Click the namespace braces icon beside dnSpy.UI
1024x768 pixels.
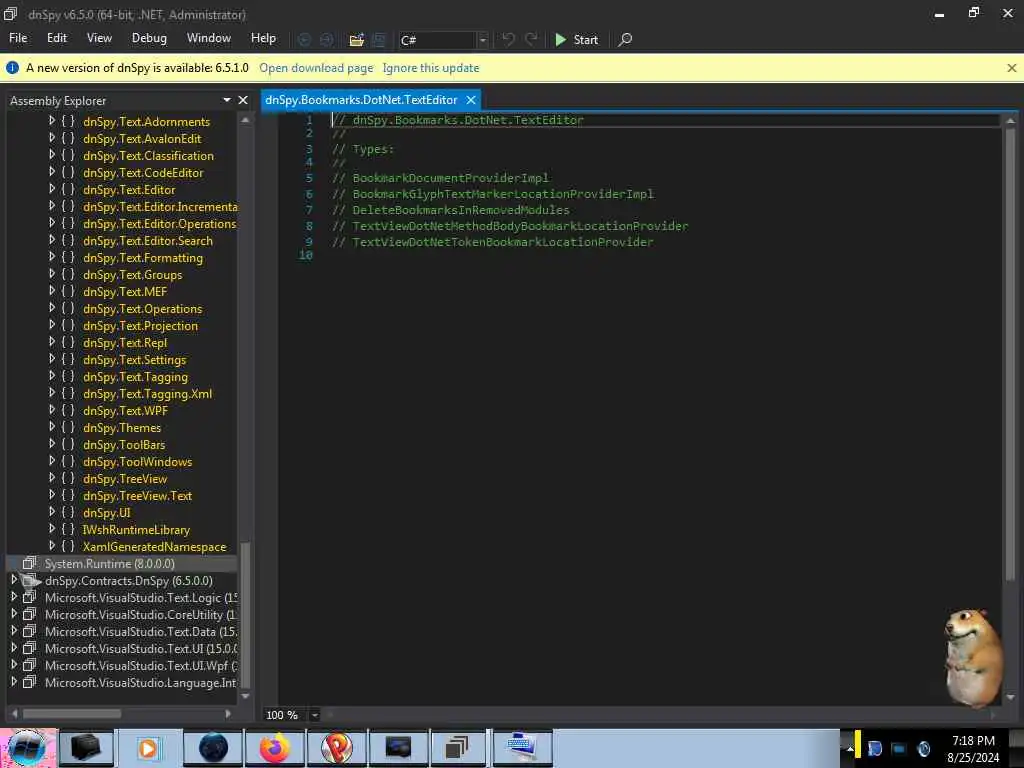point(68,512)
